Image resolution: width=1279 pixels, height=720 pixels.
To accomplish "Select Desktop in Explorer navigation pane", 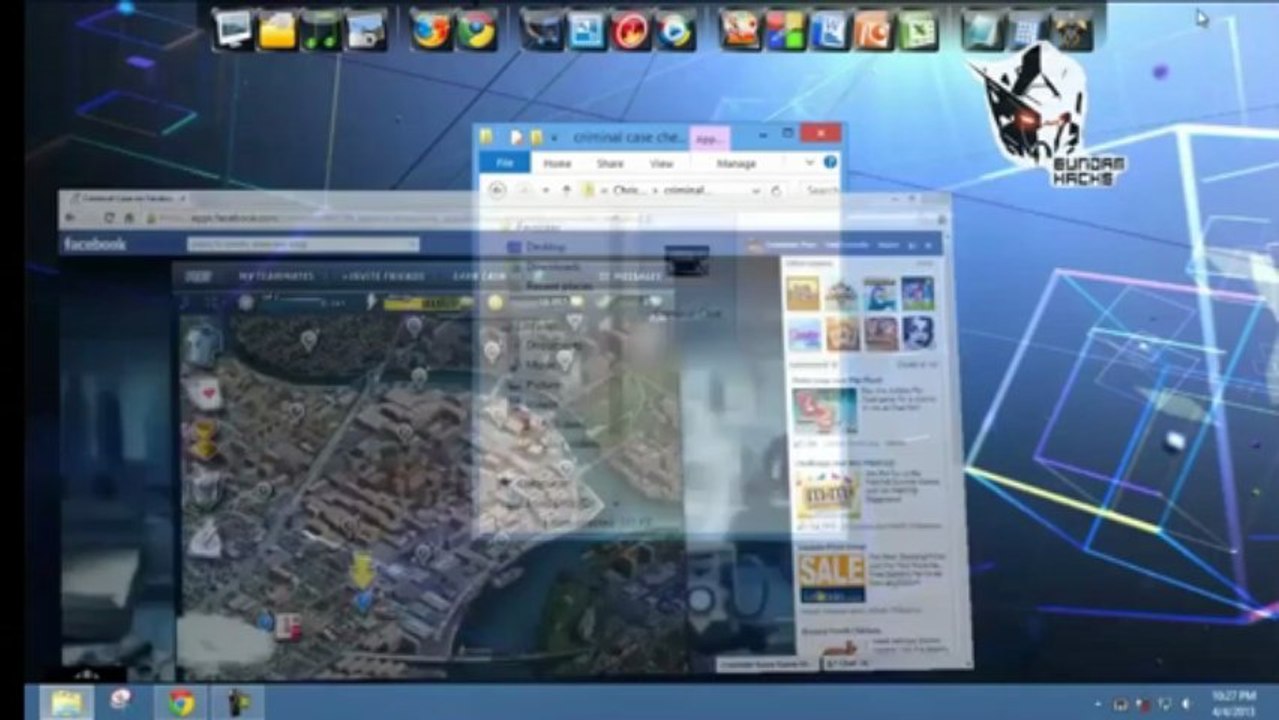I will click(x=545, y=246).
